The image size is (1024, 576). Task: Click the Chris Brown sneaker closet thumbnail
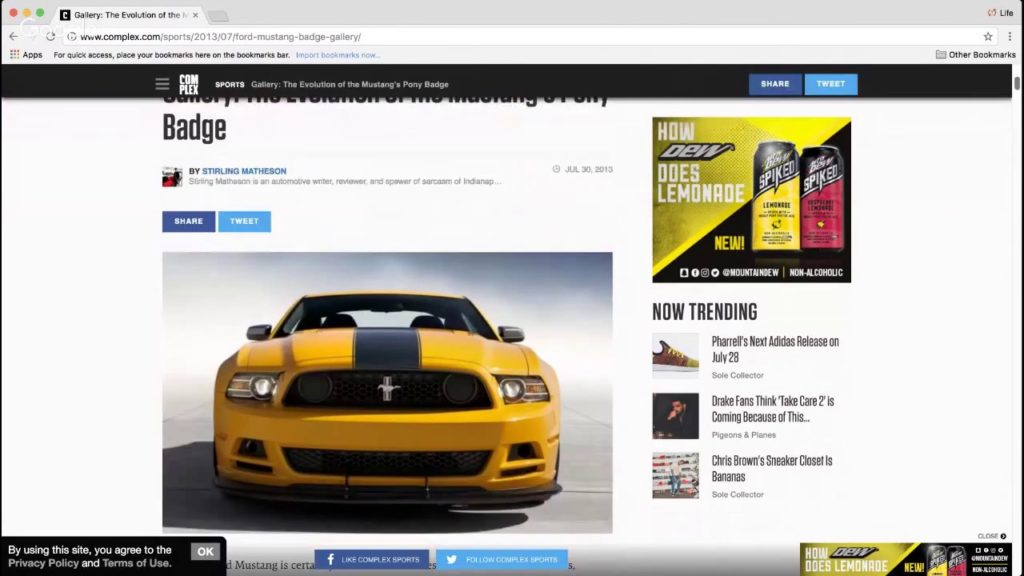(x=675, y=475)
